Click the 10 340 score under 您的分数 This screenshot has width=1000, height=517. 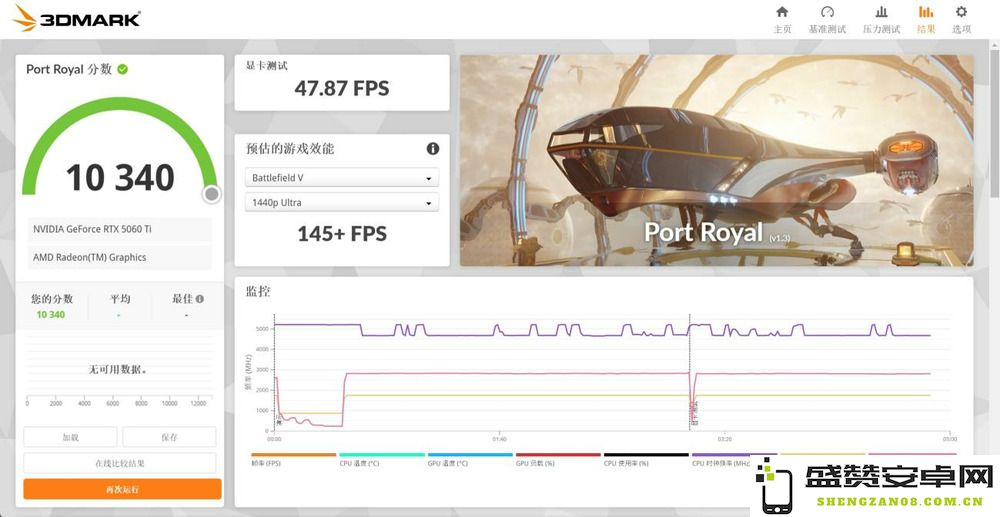50,315
